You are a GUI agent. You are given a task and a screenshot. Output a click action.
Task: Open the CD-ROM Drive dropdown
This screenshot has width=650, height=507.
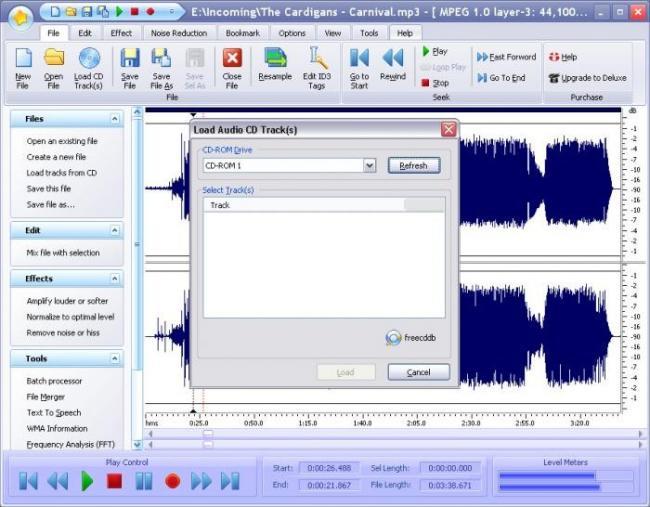point(369,165)
